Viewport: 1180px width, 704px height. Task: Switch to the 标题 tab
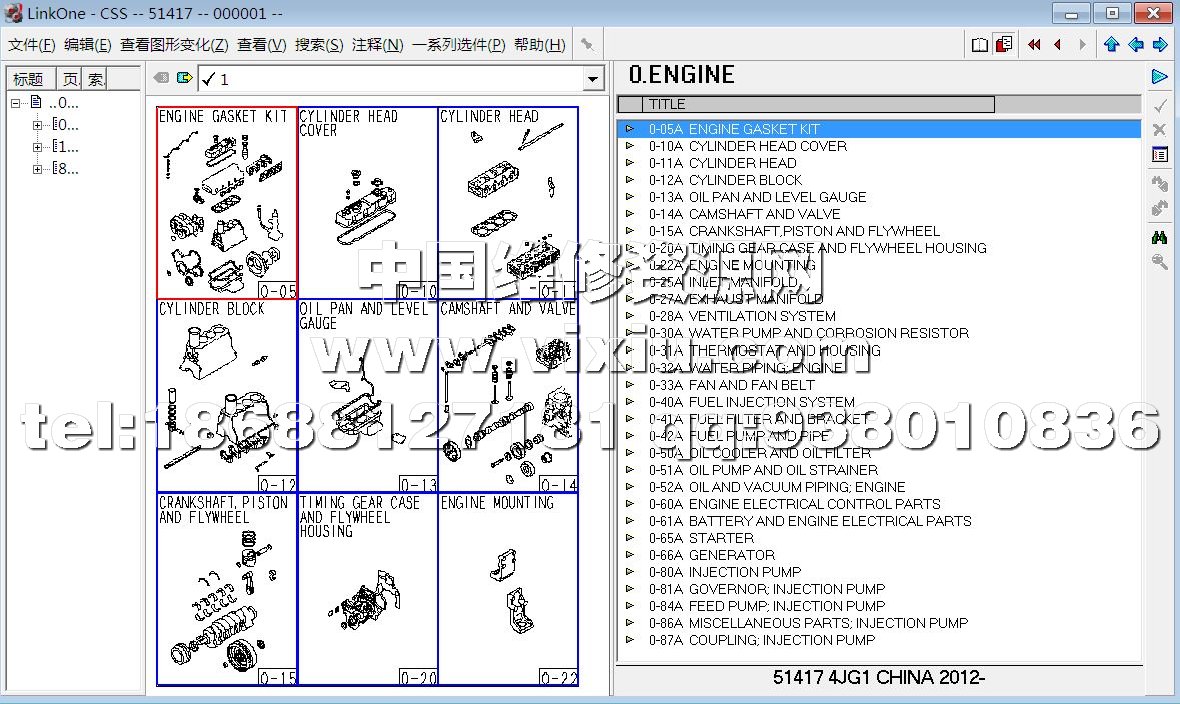(x=28, y=80)
